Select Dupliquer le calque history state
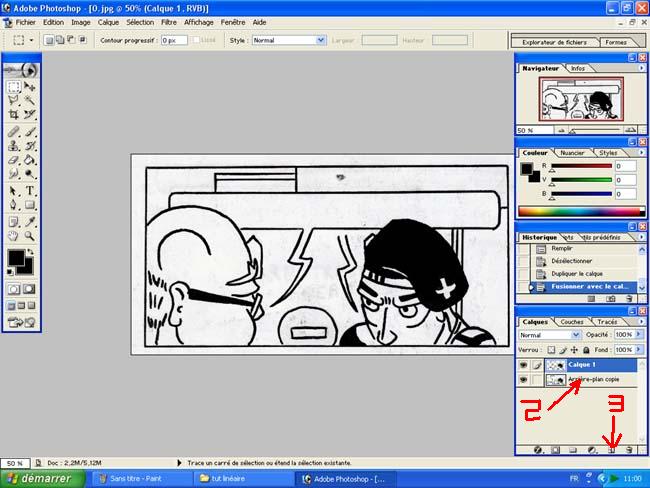650x488 pixels. pyautogui.click(x=577, y=274)
